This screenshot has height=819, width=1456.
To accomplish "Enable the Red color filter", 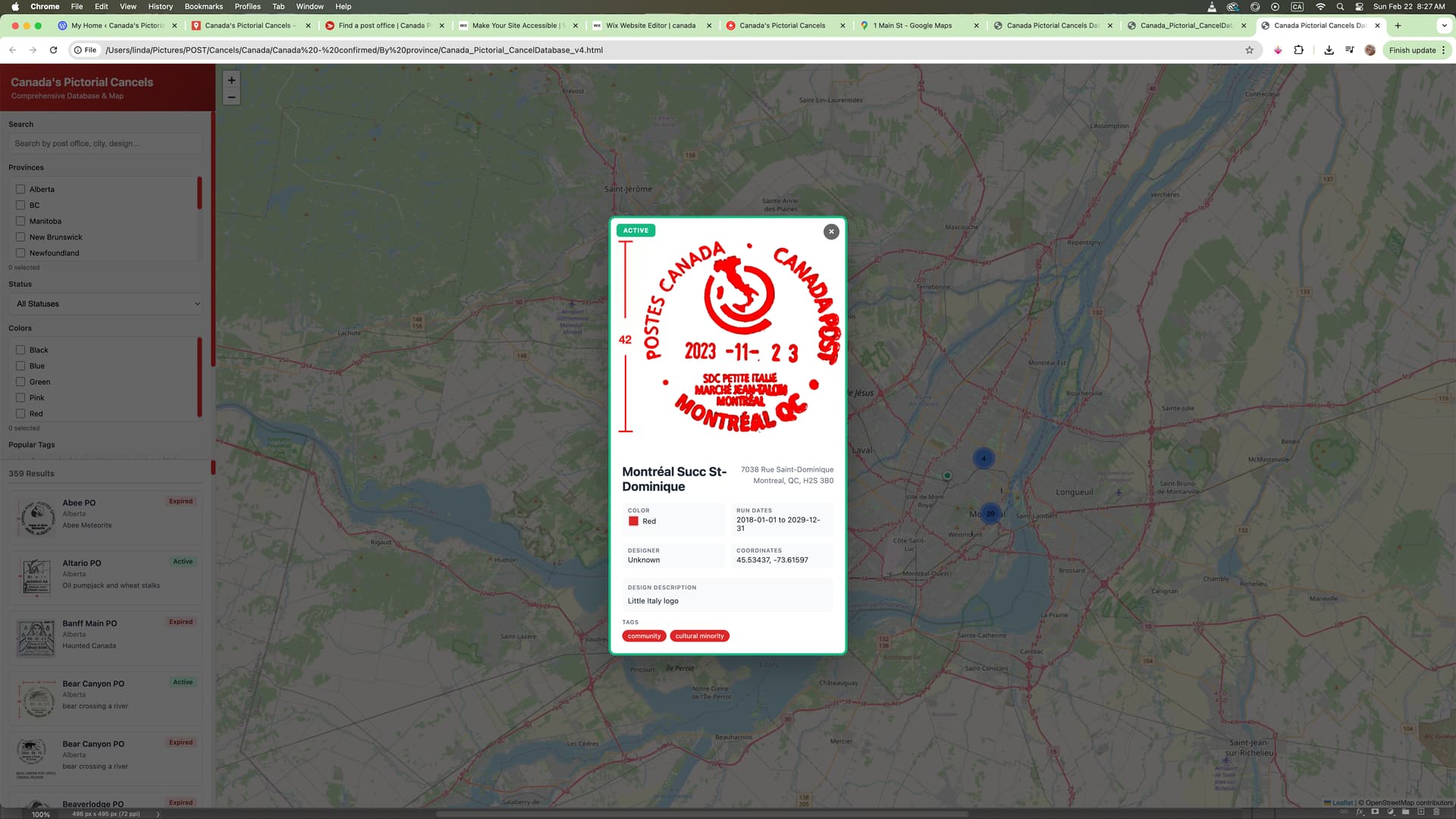I will point(20,414).
